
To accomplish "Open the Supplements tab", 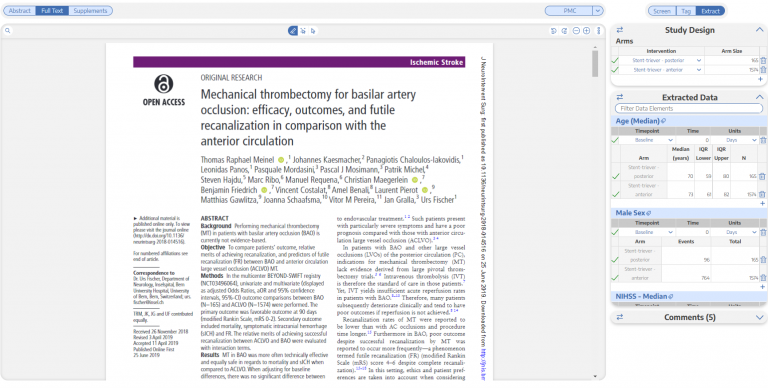I will [90, 10].
